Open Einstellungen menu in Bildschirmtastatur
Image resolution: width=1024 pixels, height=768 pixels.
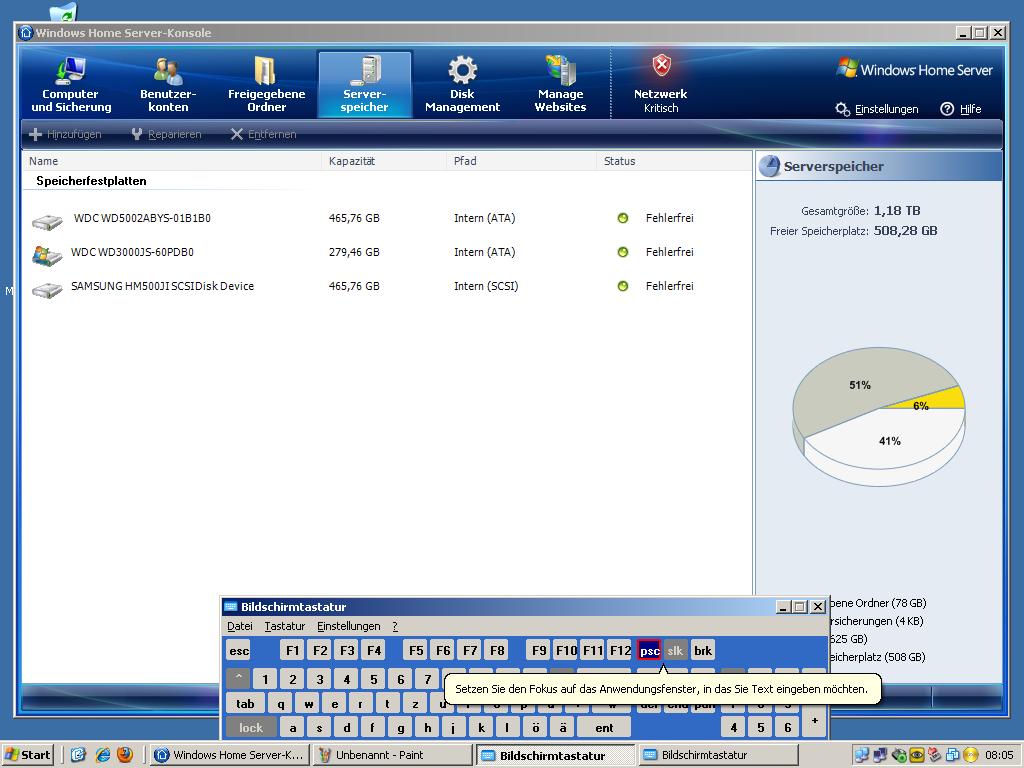349,626
